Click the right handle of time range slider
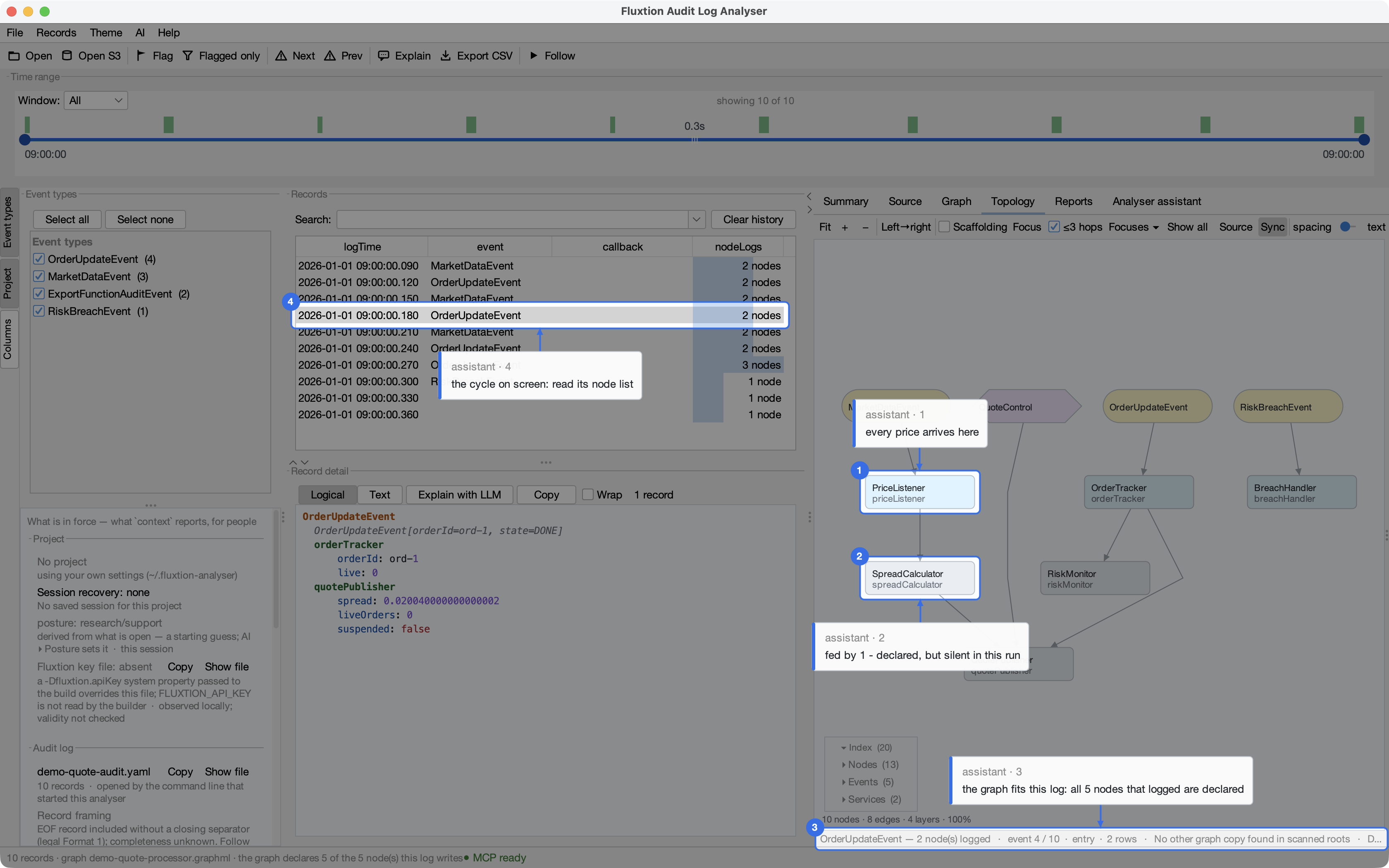 pos(1364,140)
